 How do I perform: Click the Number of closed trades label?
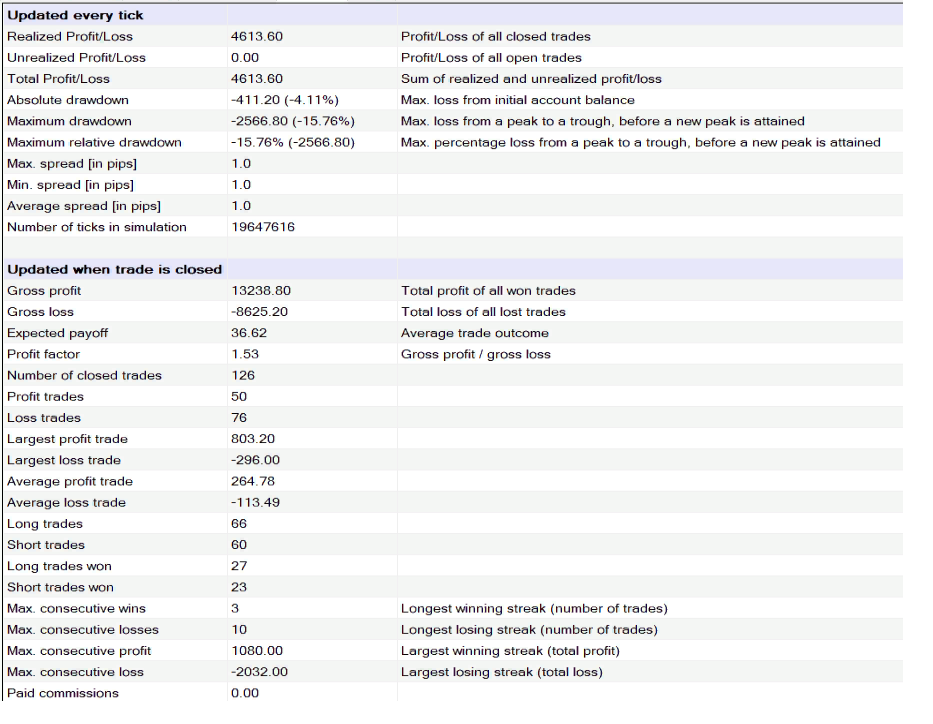pos(84,376)
